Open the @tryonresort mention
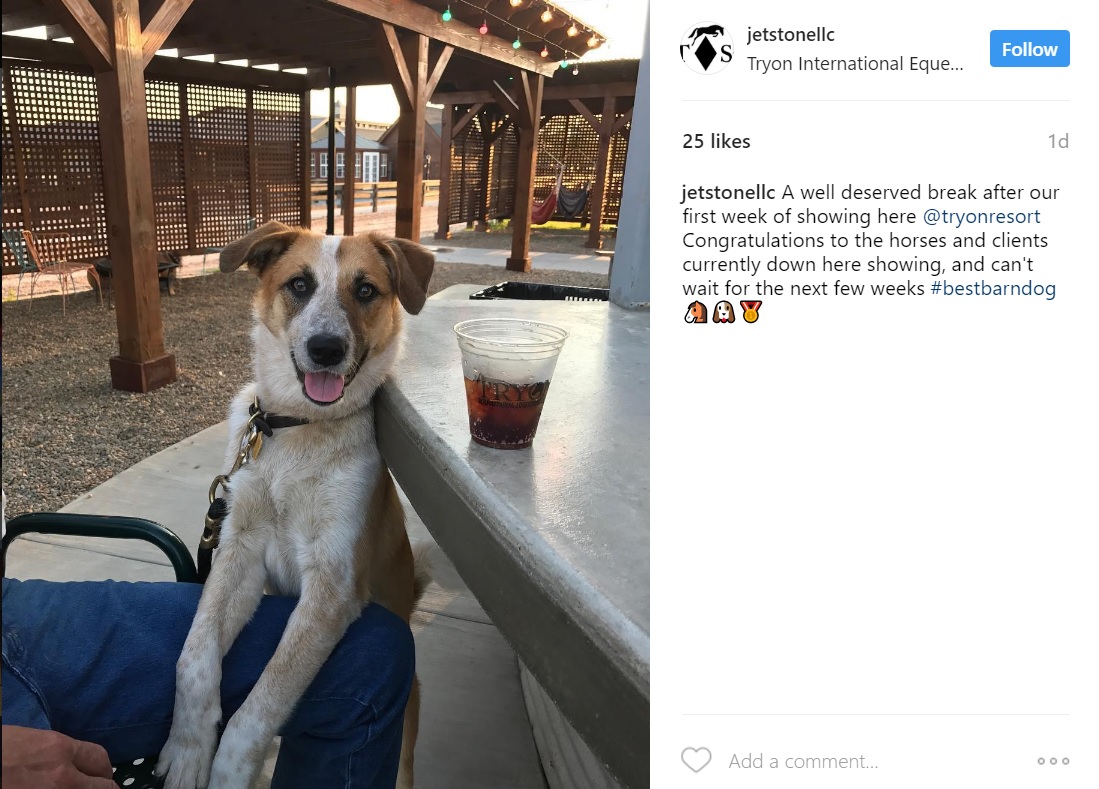The image size is (1099, 789). pos(981,217)
